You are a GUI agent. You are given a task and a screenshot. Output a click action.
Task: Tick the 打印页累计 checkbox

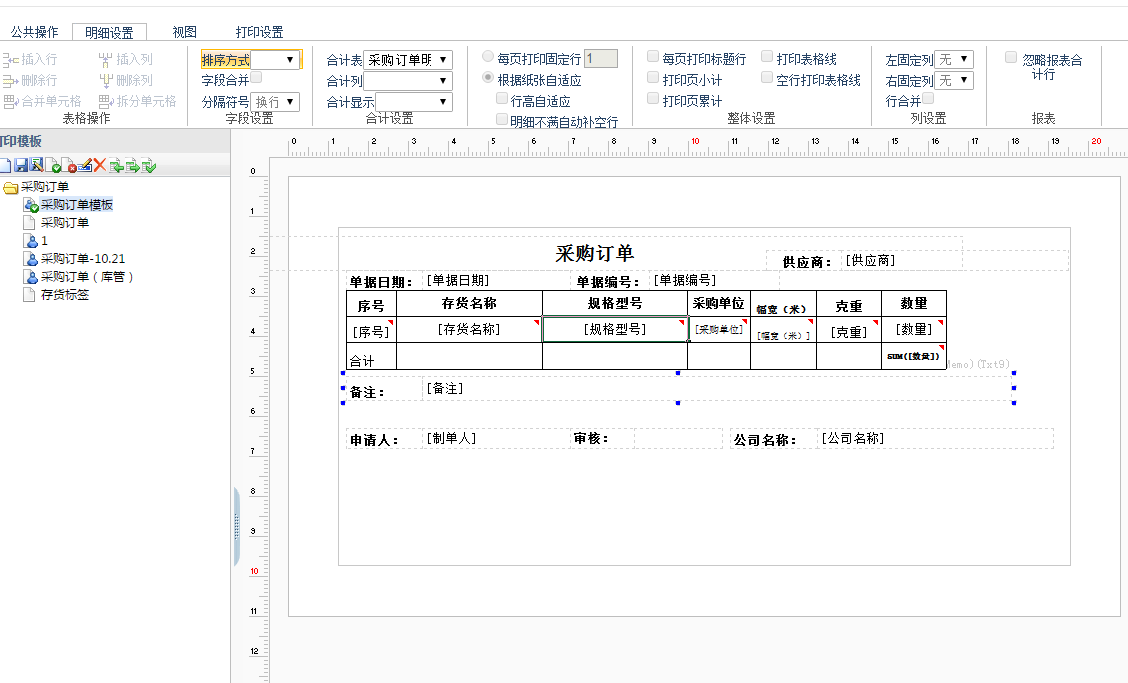click(653, 98)
